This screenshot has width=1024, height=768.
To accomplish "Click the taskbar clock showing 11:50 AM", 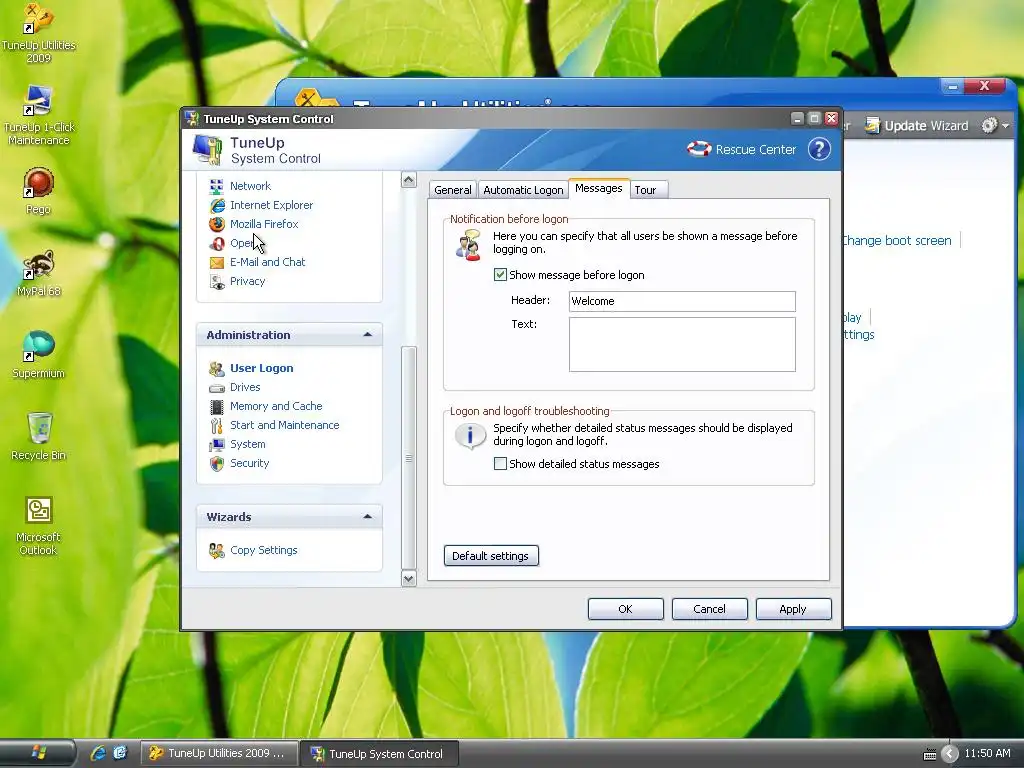I will (987, 753).
